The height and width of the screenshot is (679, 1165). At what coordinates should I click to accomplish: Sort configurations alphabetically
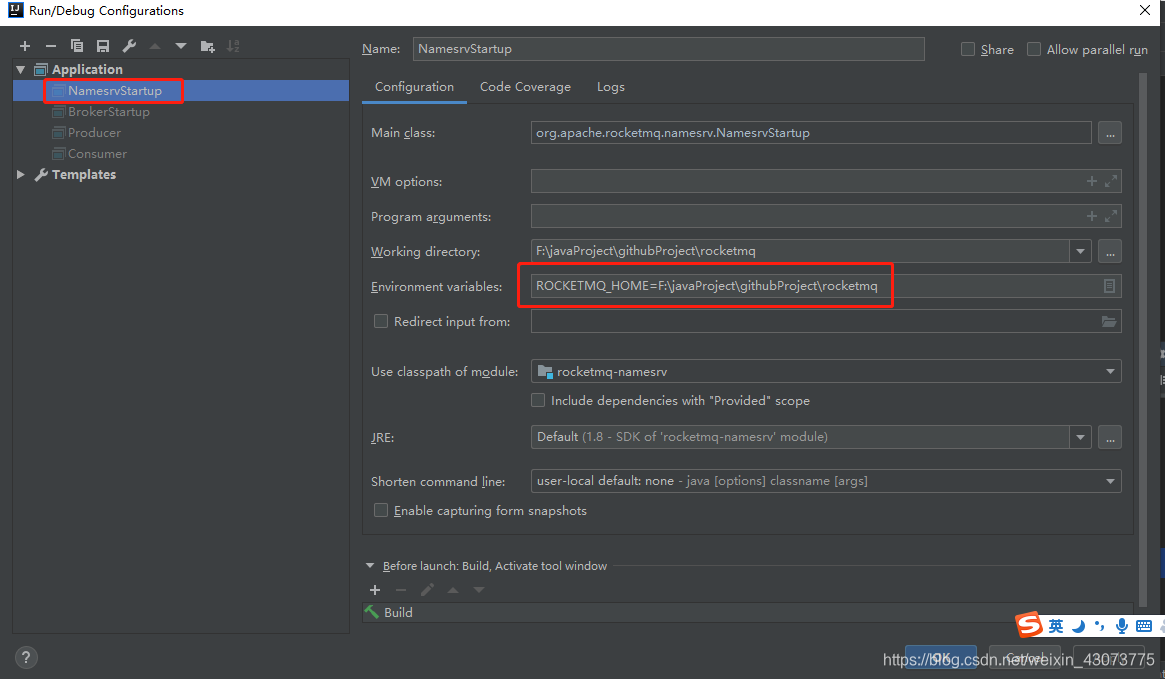point(233,46)
